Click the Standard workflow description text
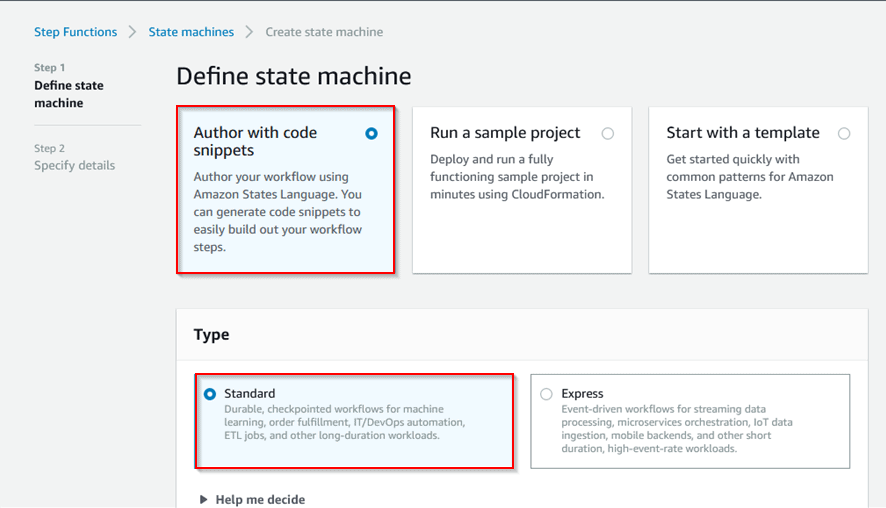886x508 pixels. point(344,422)
